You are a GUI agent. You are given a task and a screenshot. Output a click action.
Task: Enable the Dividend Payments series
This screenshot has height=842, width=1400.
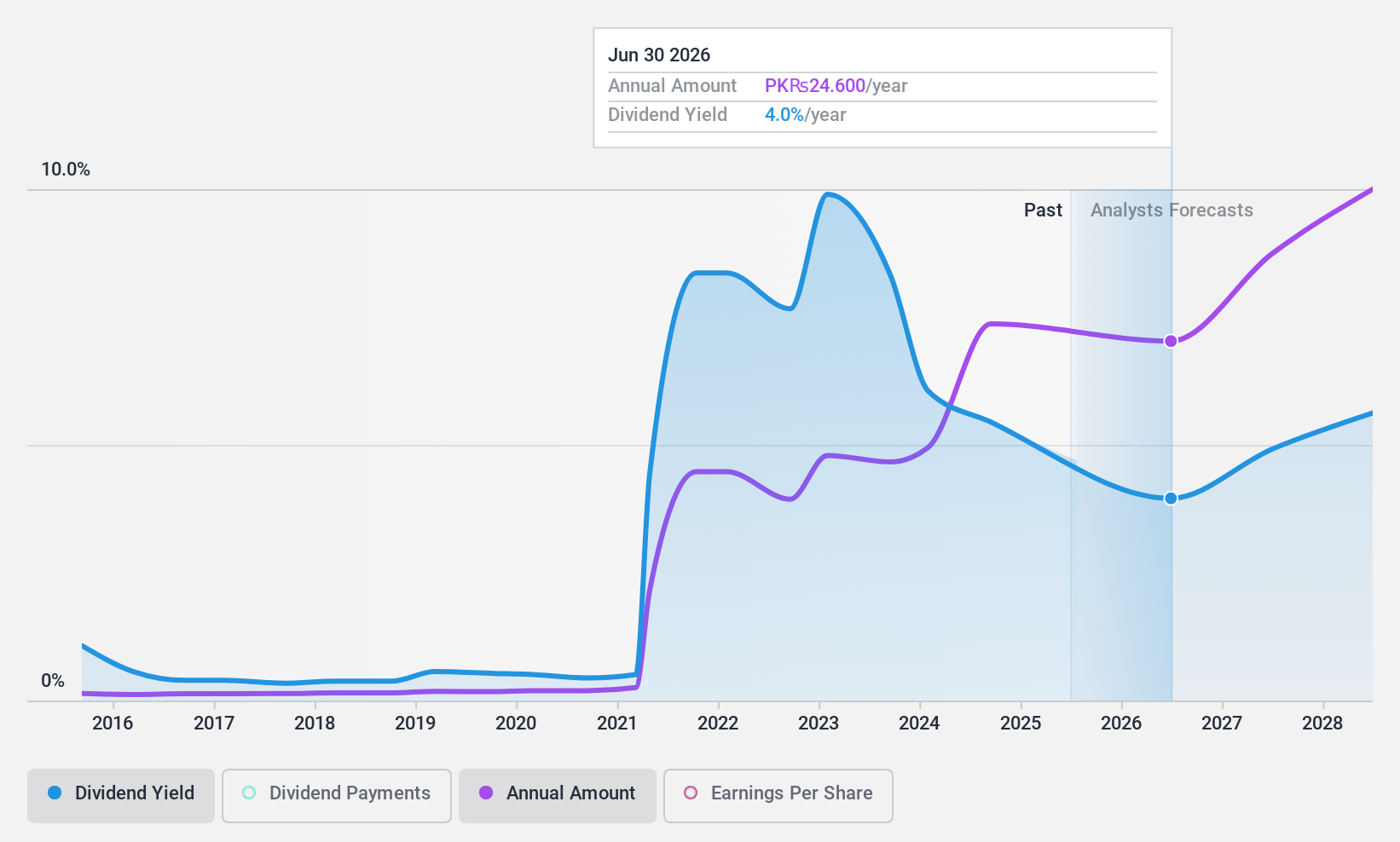pyautogui.click(x=337, y=796)
